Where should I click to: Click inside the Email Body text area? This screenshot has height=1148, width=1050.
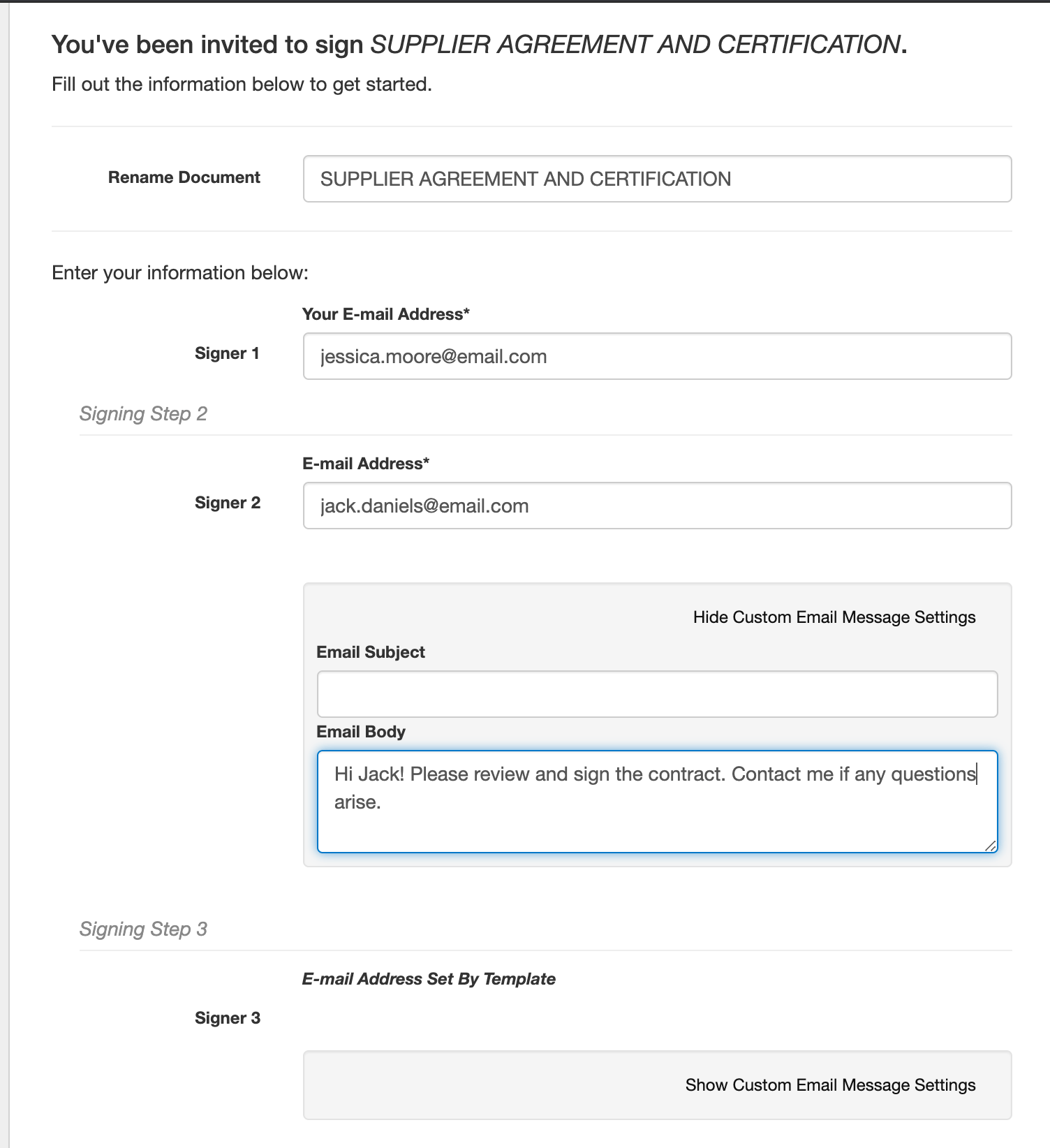click(656, 817)
